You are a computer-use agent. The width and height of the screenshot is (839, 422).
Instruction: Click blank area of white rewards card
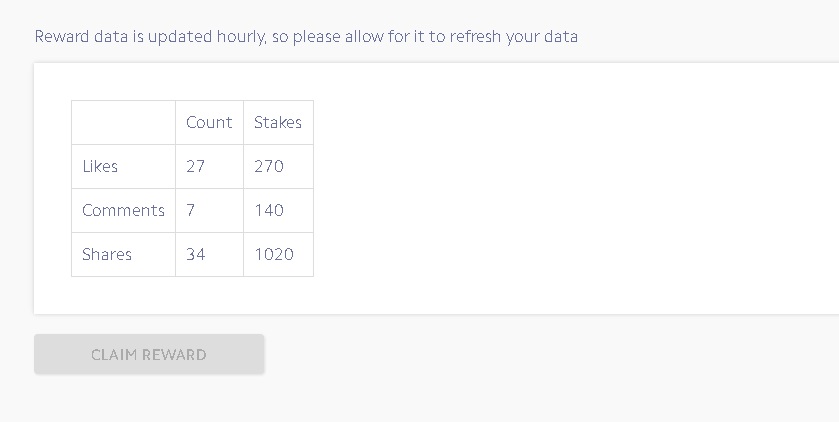[x=562, y=187]
